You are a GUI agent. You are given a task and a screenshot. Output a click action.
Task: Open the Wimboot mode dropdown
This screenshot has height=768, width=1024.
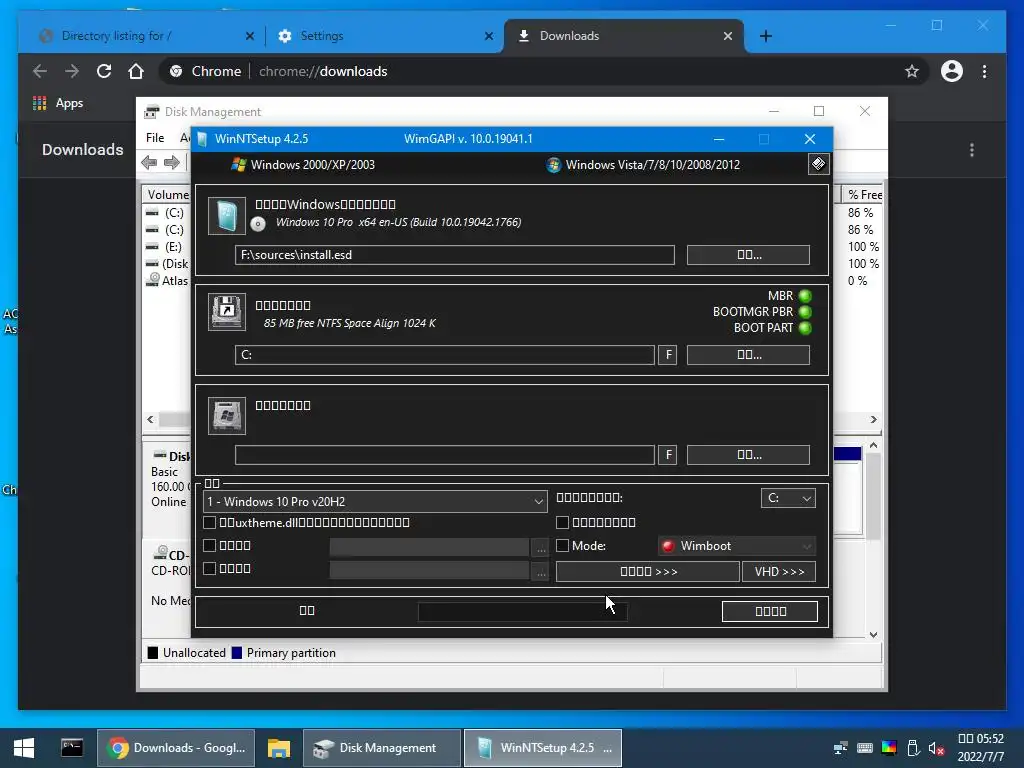pos(738,546)
